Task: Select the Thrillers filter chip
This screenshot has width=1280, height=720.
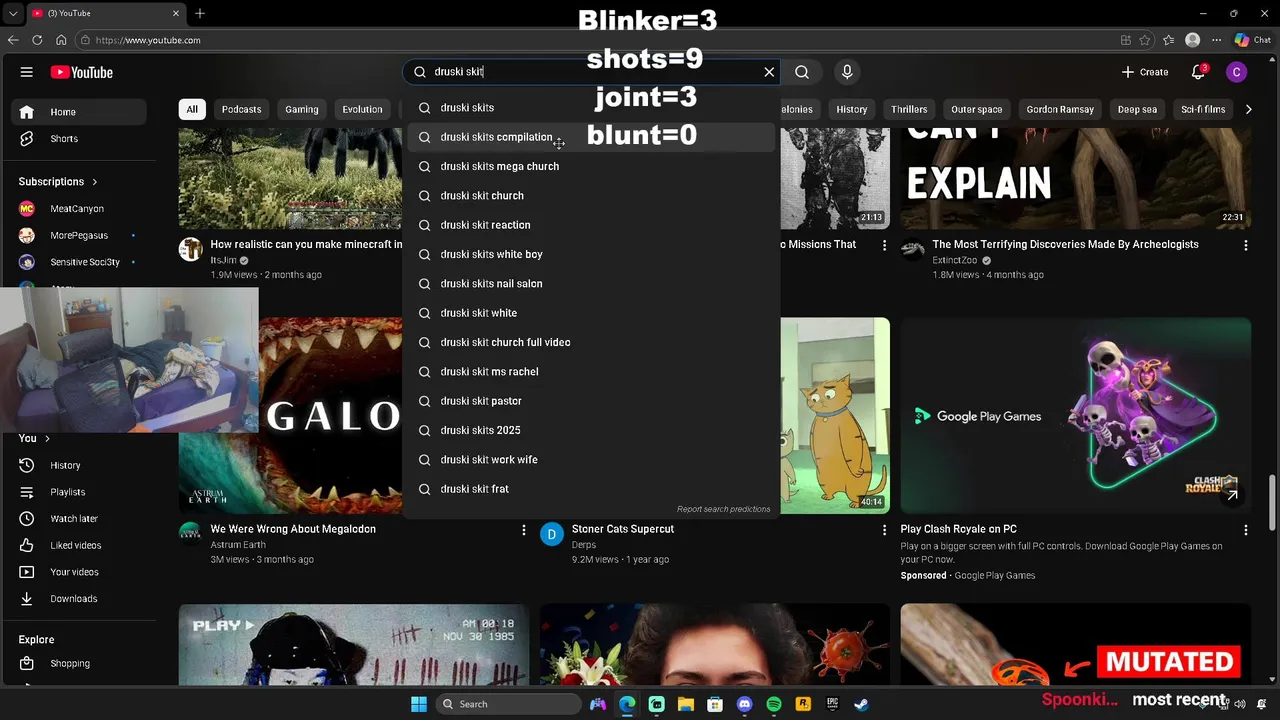Action: [x=909, y=109]
